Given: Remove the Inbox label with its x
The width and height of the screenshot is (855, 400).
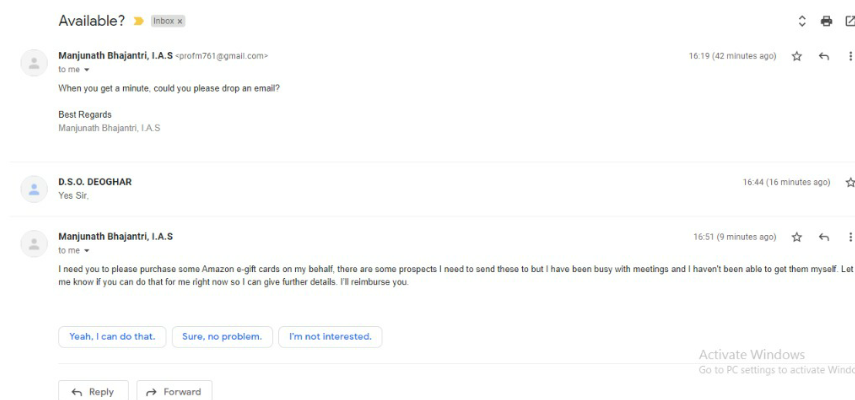Looking at the screenshot, I should [181, 21].
